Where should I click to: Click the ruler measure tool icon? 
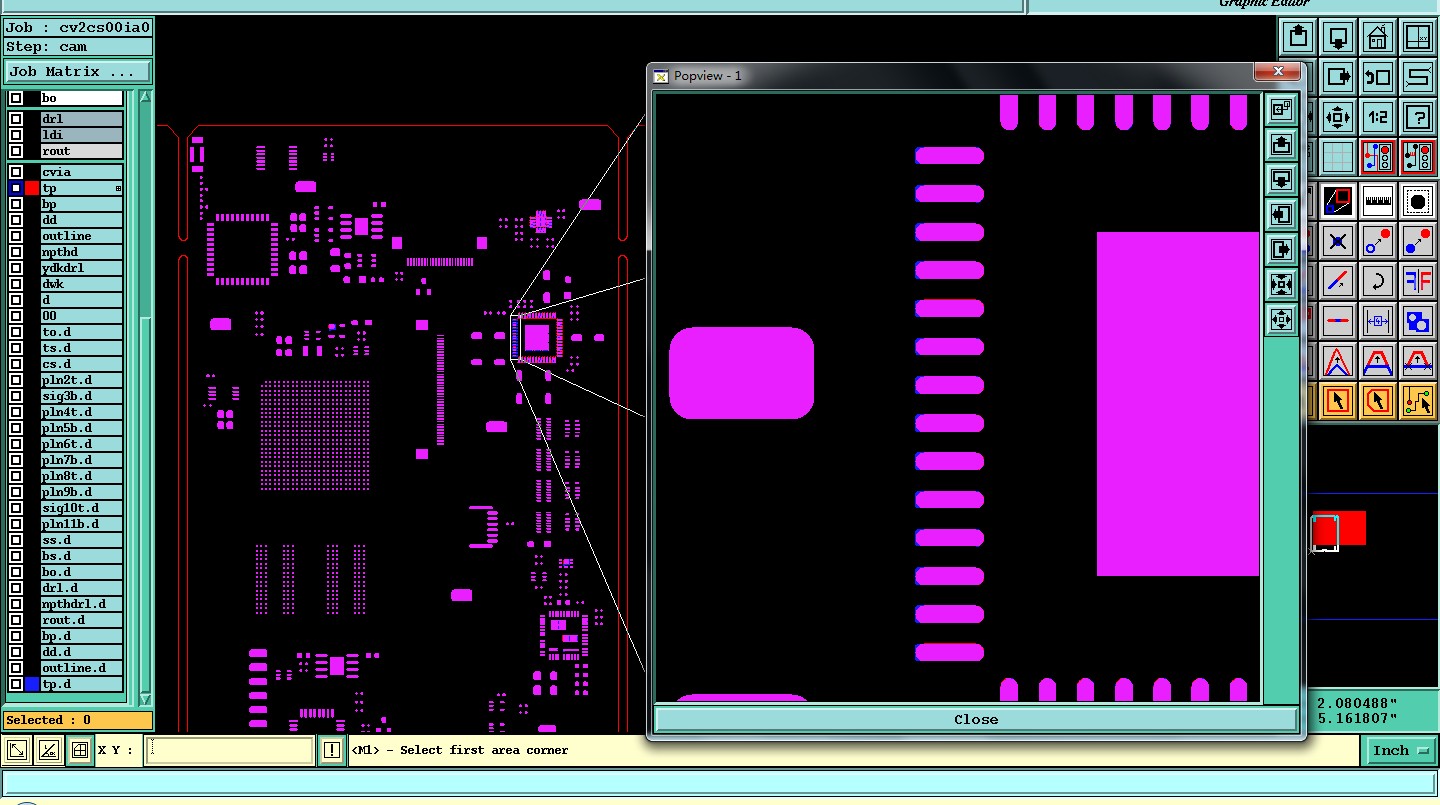point(1377,201)
